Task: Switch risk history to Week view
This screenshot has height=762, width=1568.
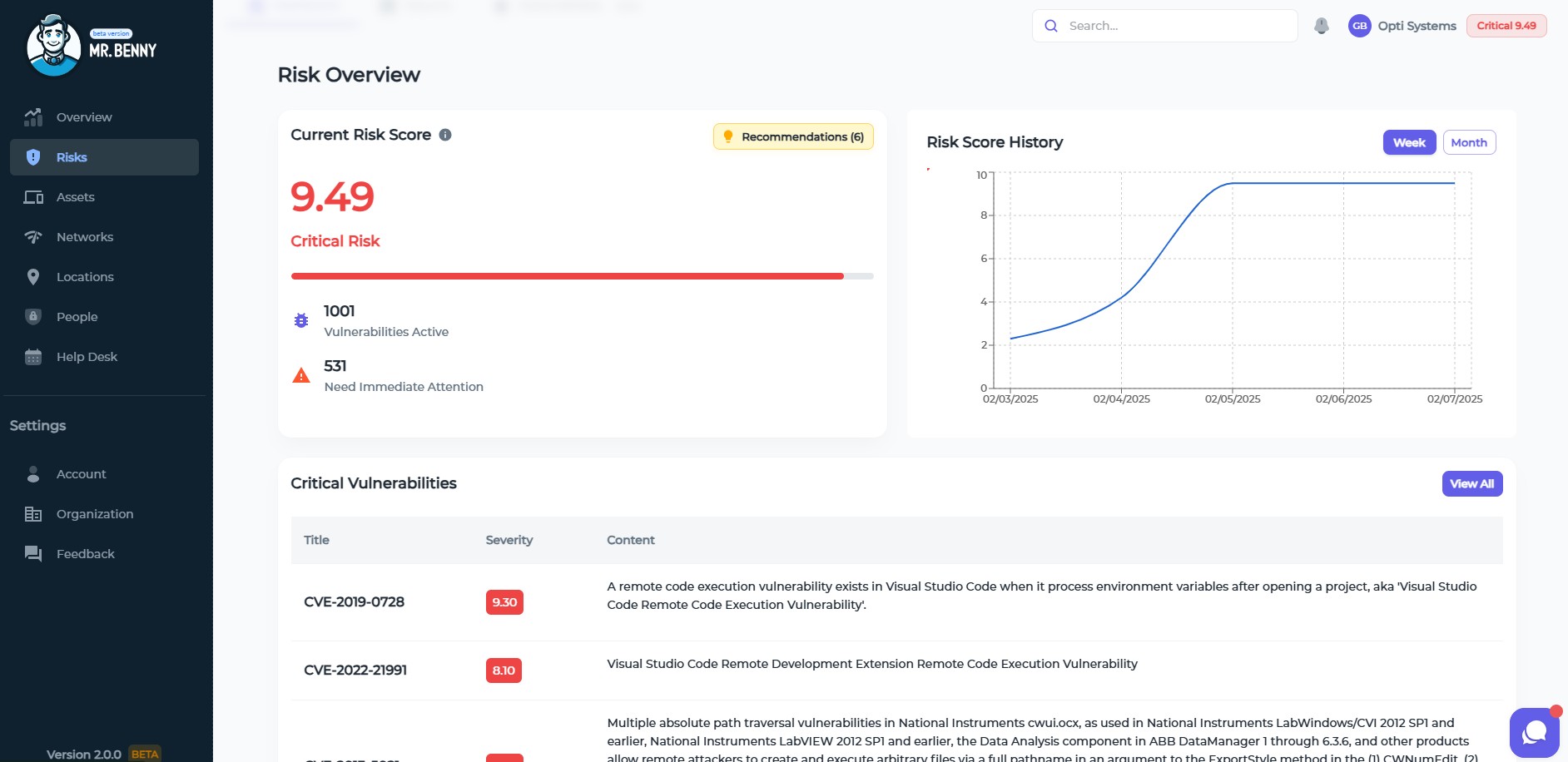Action: 1409,142
